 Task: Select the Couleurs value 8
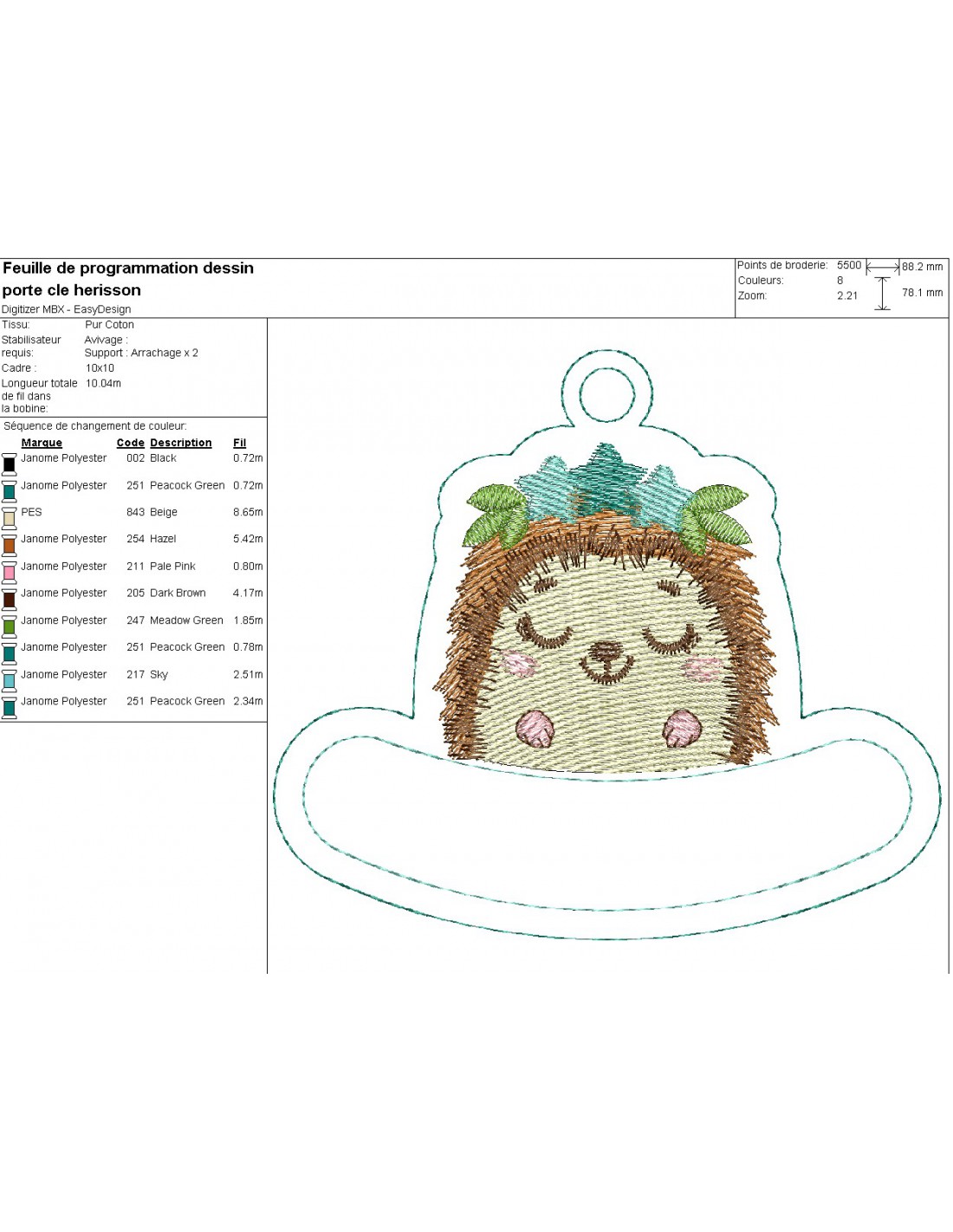[x=840, y=281]
